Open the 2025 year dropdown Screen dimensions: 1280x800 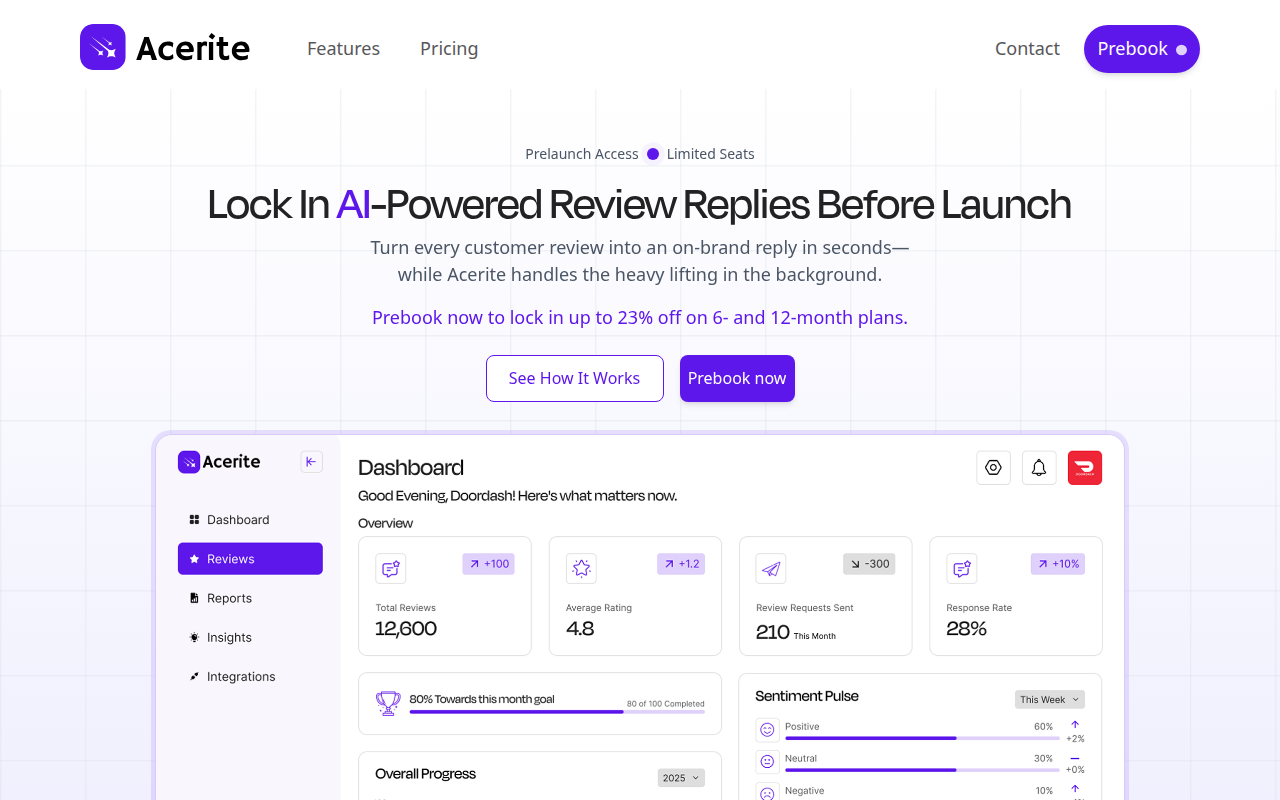click(681, 778)
